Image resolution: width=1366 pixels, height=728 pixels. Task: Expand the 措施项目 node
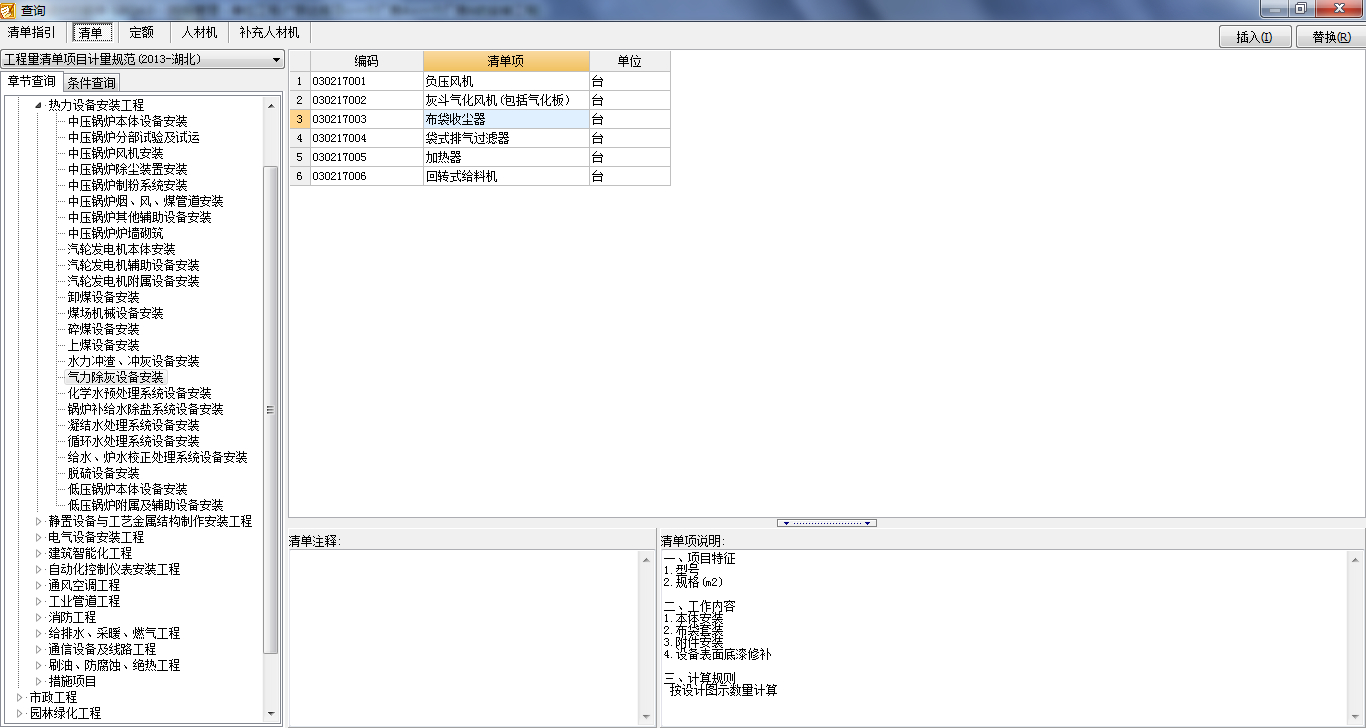pyautogui.click(x=39, y=681)
